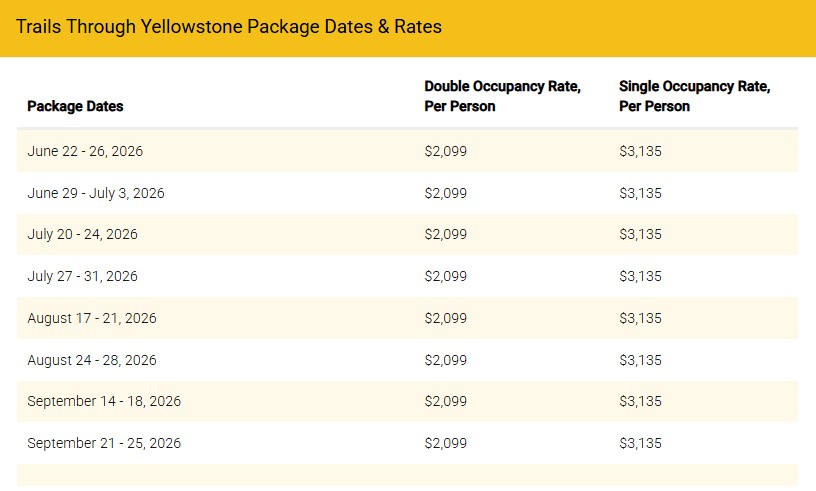This screenshot has height=491, width=816.
Task: Select the $3,135 rate for September 21 - 25
Action: click(x=641, y=443)
